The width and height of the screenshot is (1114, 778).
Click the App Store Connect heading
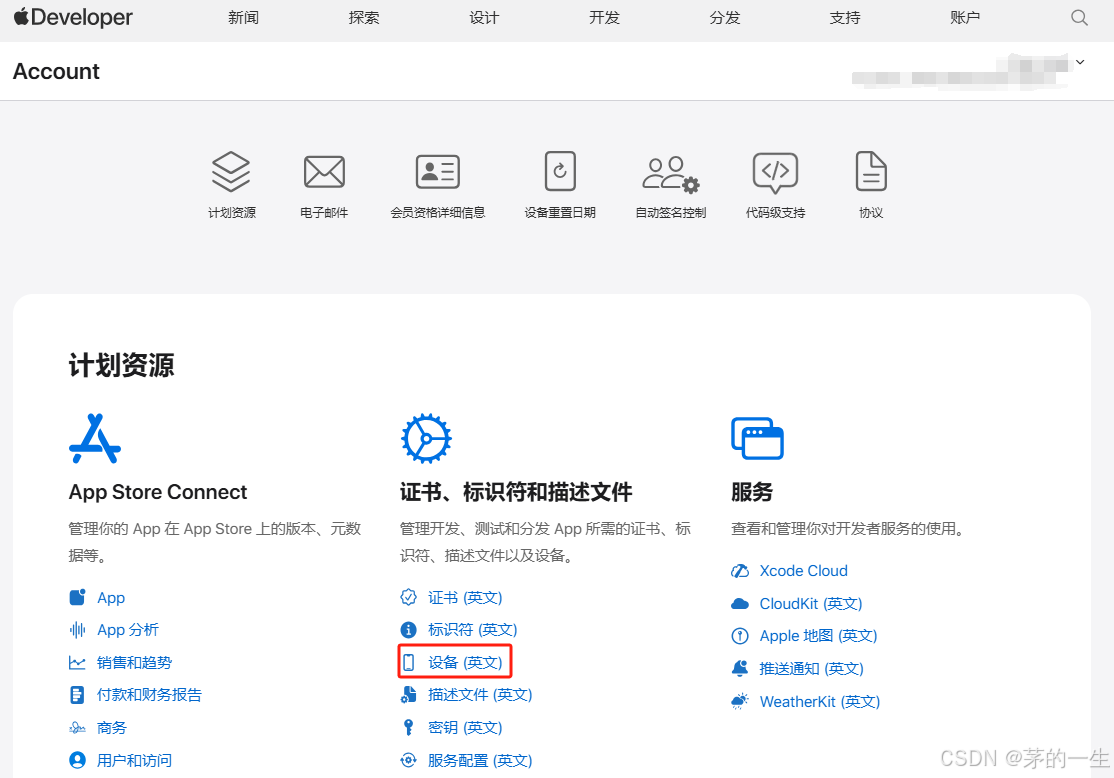158,492
